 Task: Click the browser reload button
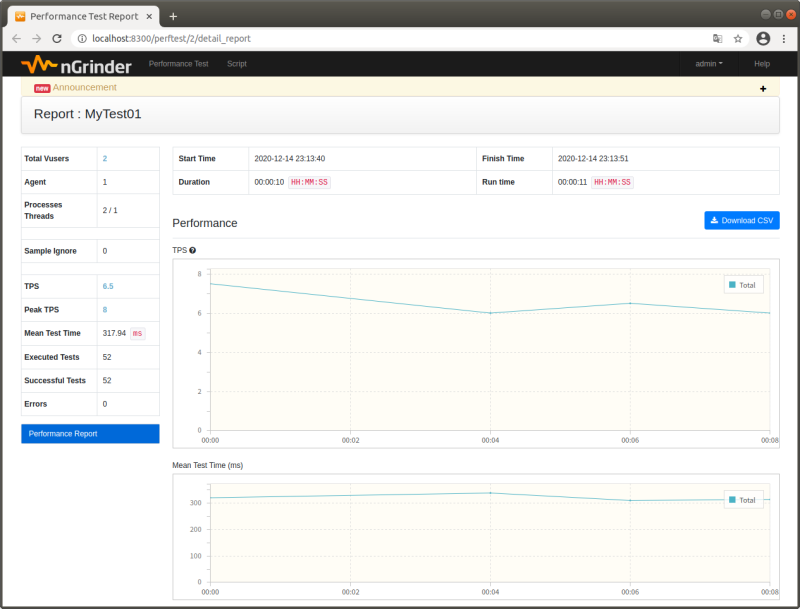(x=57, y=39)
